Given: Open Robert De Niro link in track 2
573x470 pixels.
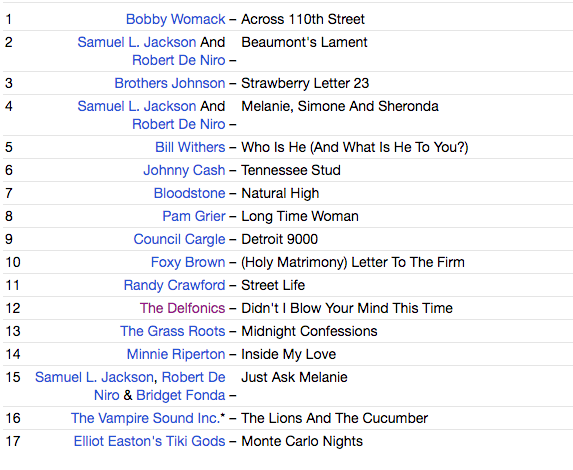Looking at the screenshot, I should [179, 60].
